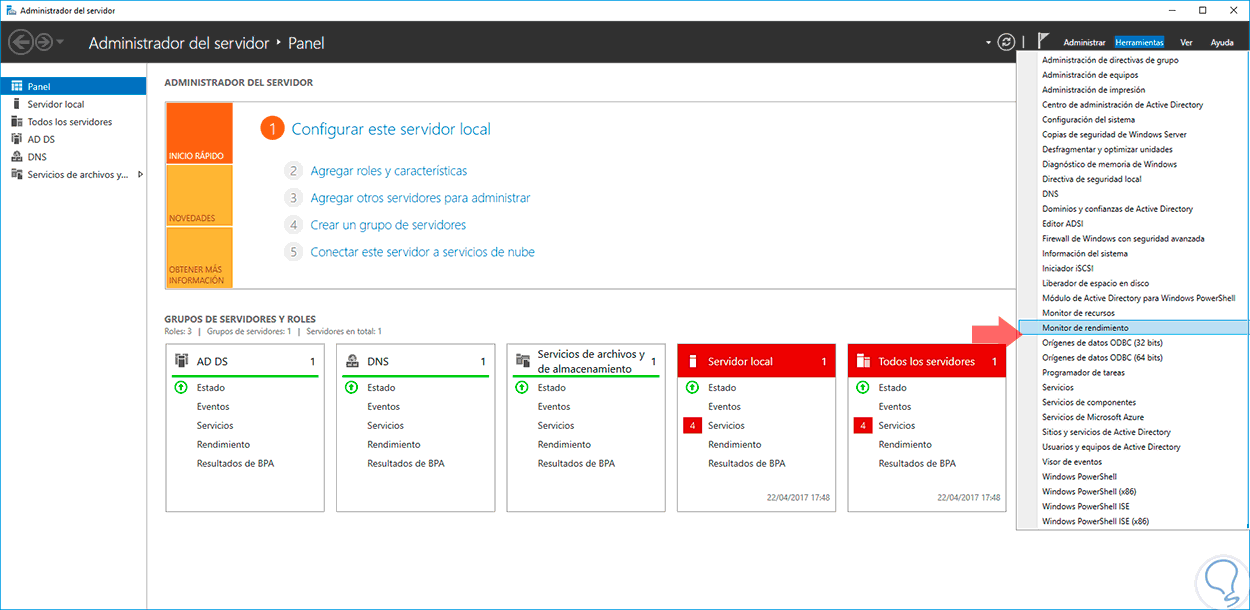Open Resultados de BPA in Servidor local tile
This screenshot has width=1250, height=610.
click(x=746, y=463)
